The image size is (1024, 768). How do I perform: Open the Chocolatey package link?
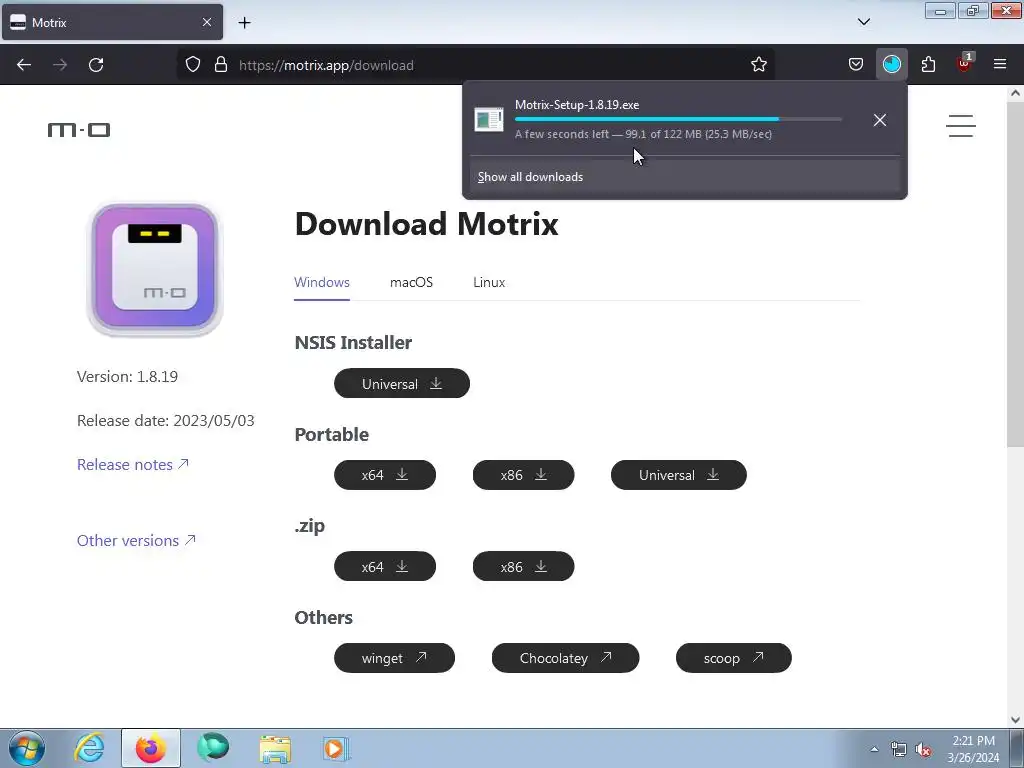566,658
